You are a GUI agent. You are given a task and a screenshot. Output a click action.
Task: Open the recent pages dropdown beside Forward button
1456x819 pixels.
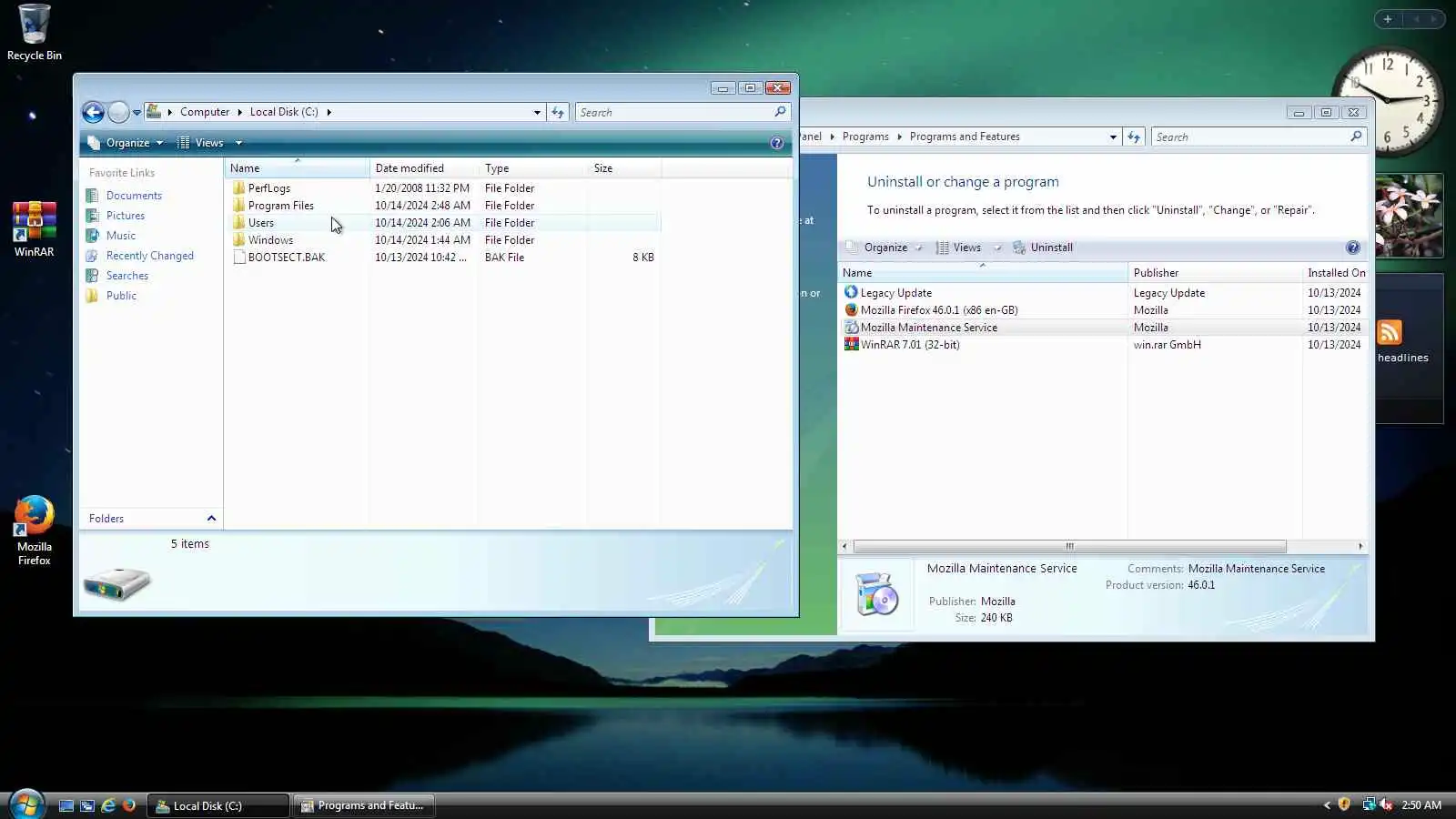pos(136,113)
